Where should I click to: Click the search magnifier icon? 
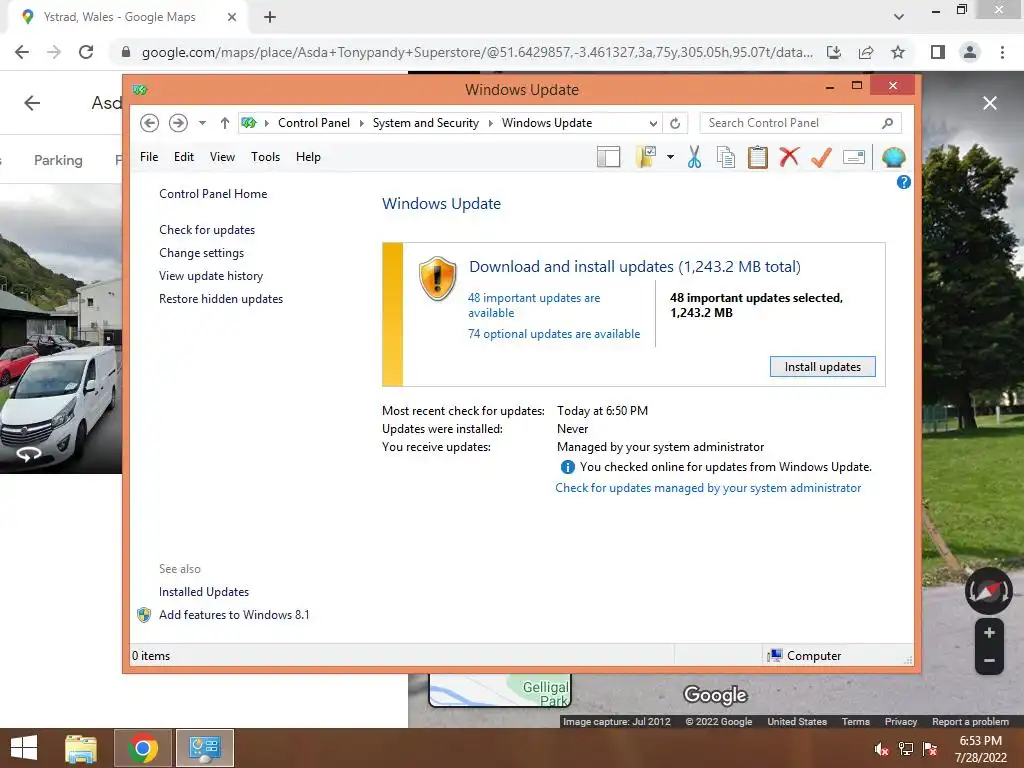888,123
